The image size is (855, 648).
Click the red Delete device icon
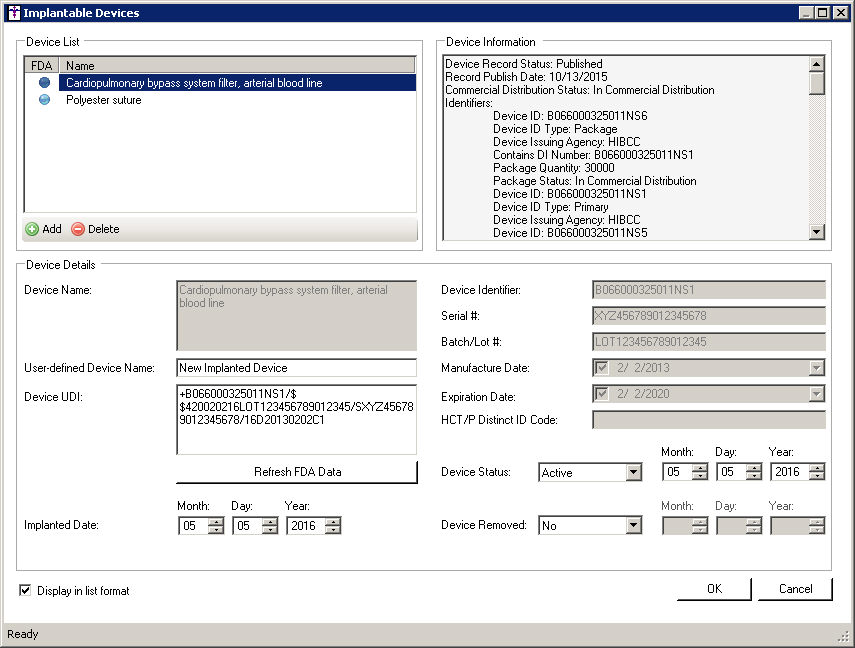78,229
